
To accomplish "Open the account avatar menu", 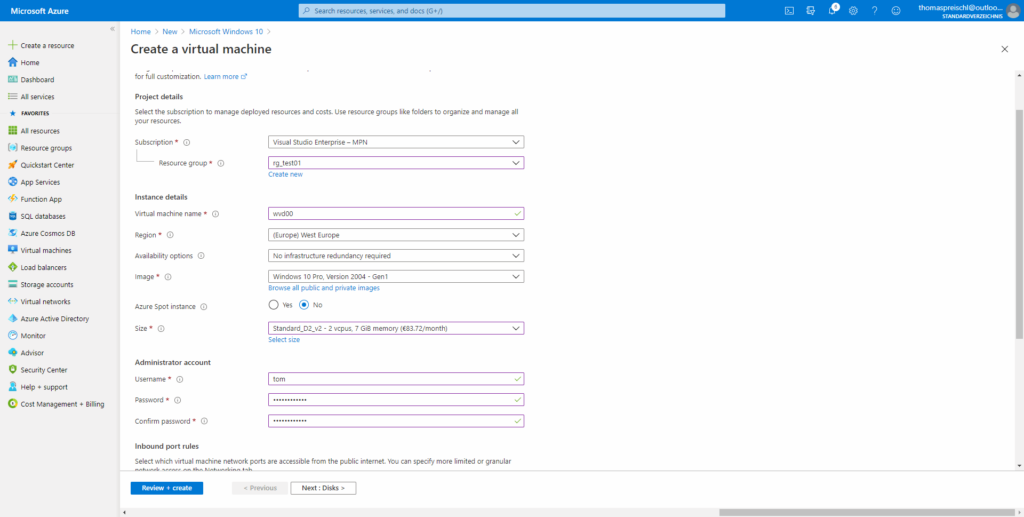I will 1012,10.
